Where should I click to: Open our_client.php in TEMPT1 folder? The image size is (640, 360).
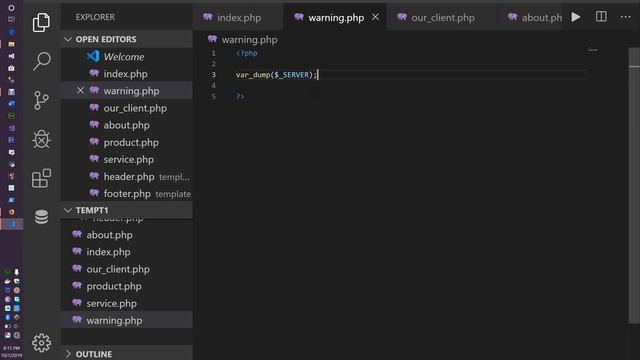coord(127,269)
